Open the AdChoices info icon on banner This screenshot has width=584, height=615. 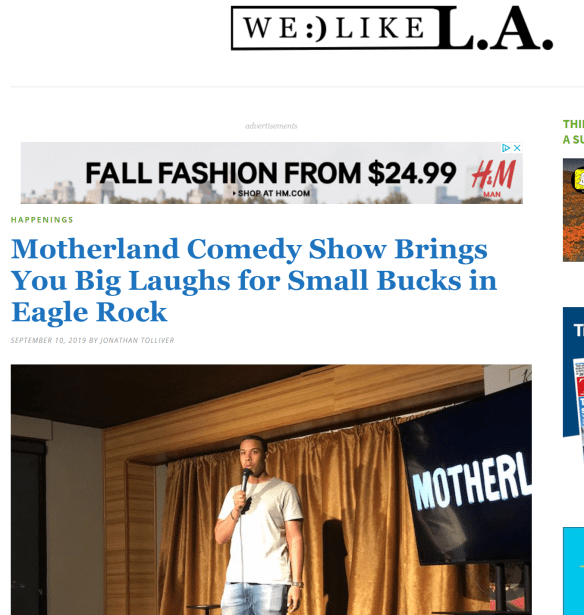[506, 148]
